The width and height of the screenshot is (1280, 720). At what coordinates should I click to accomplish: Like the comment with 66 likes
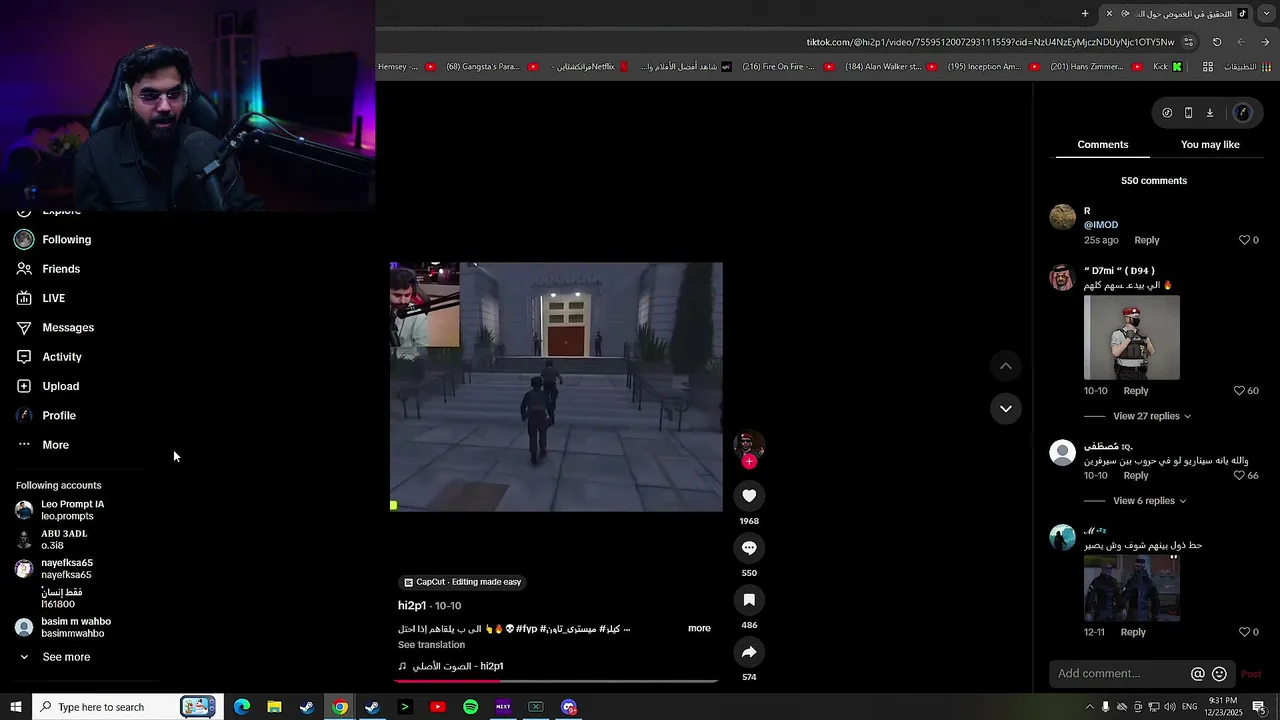(x=1239, y=476)
